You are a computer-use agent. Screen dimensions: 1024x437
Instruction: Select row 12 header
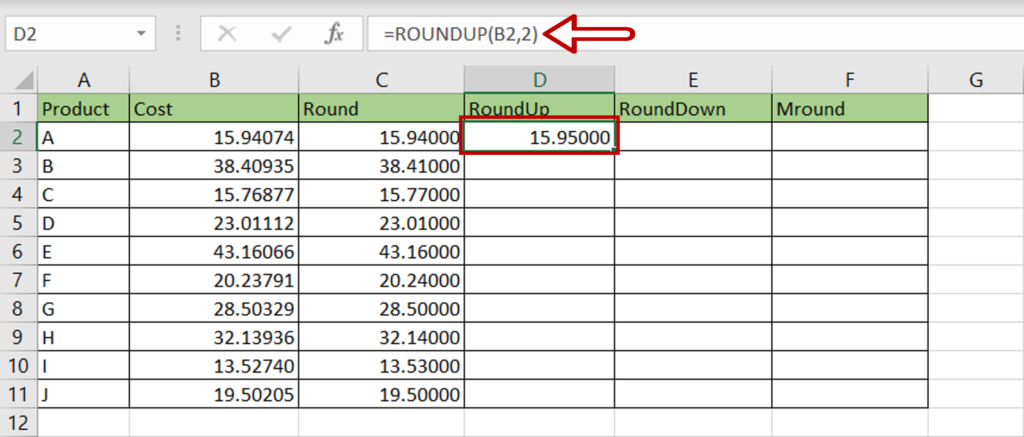tap(18, 422)
